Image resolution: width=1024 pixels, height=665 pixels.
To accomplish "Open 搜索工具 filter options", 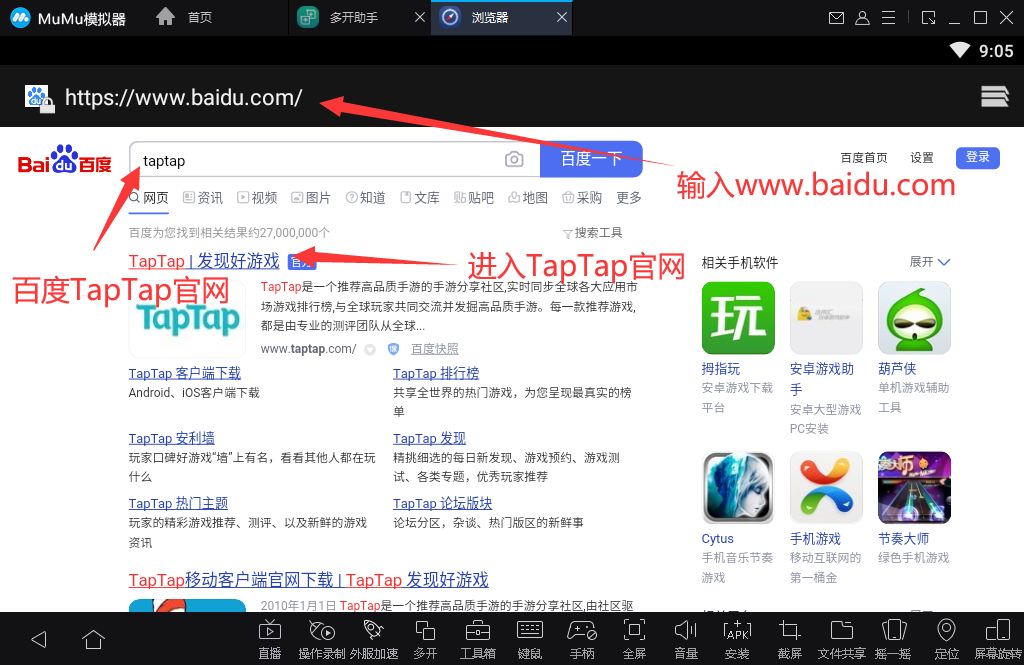I will pyautogui.click(x=593, y=233).
